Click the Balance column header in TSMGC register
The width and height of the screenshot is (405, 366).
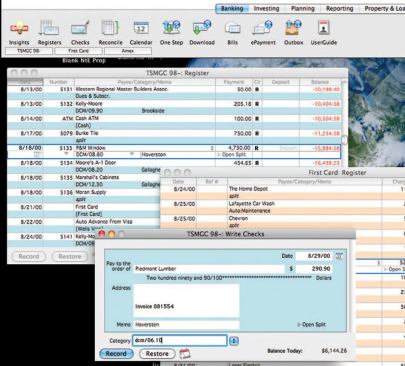pos(320,82)
